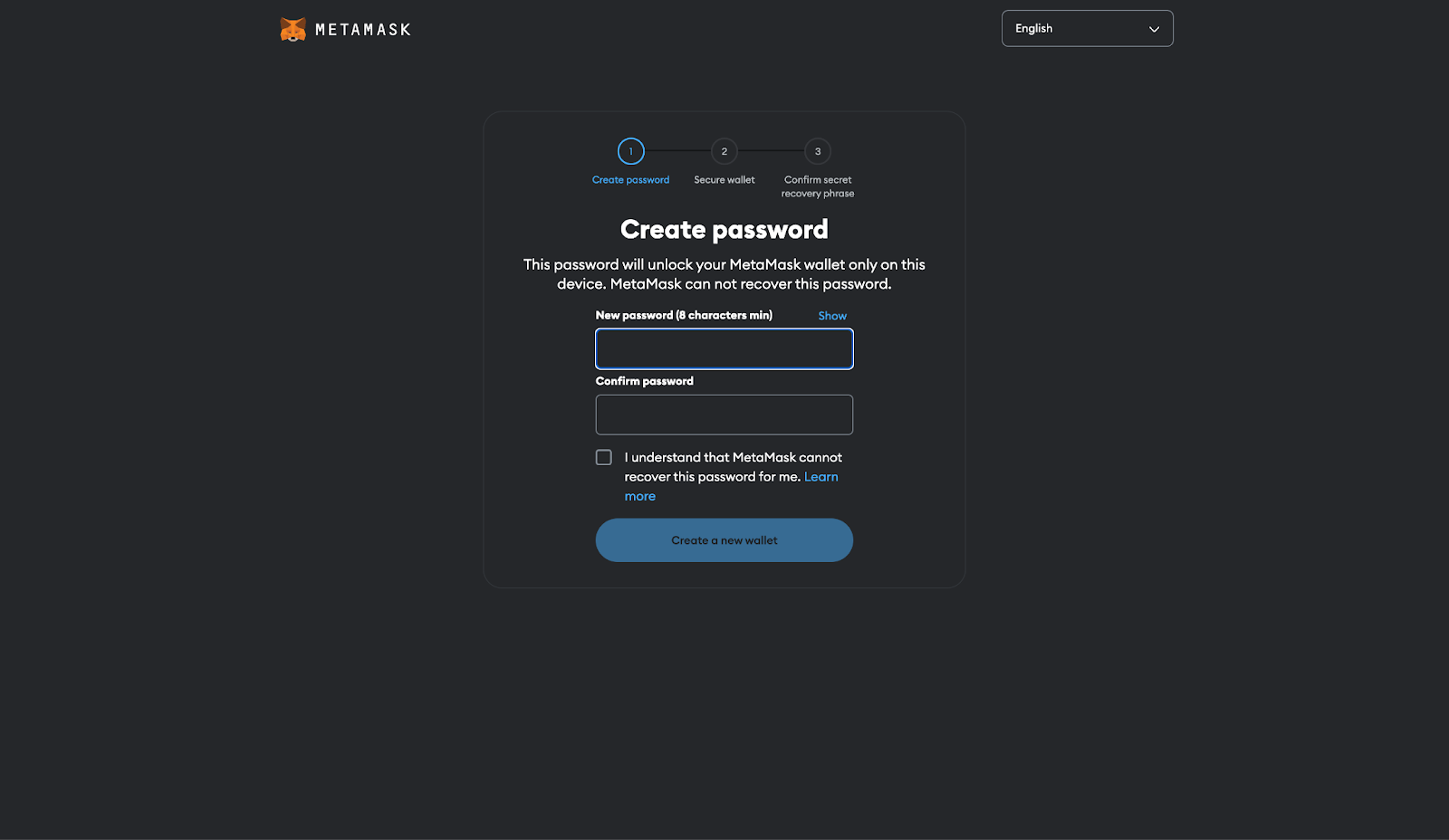
Task: Click the METAMASK wordmark text
Action: pyautogui.click(x=362, y=28)
